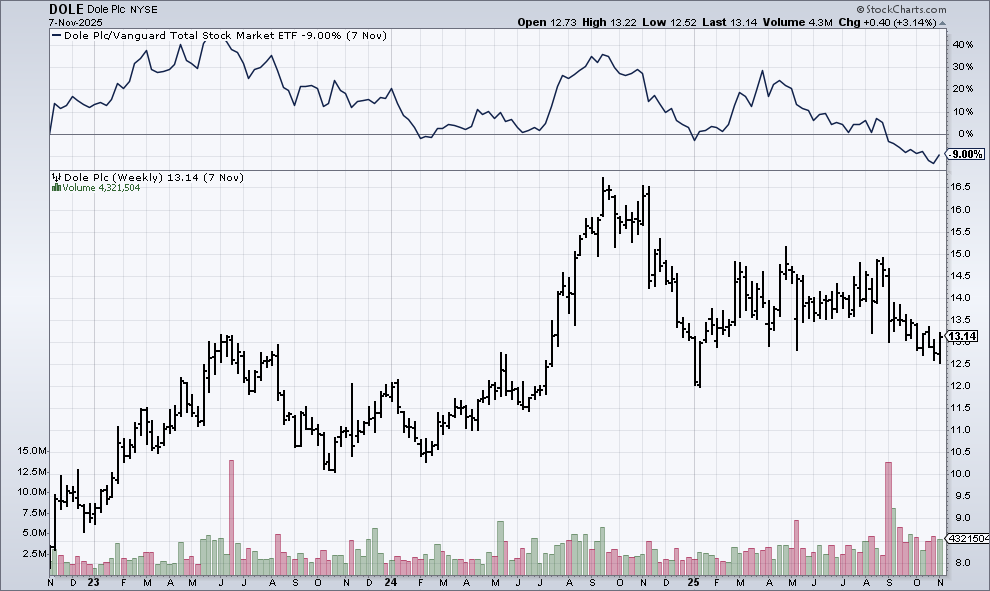Click the OHLC bar icon beside Dole Plc (Weekly)
This screenshot has height=591, width=990.
(x=56, y=177)
